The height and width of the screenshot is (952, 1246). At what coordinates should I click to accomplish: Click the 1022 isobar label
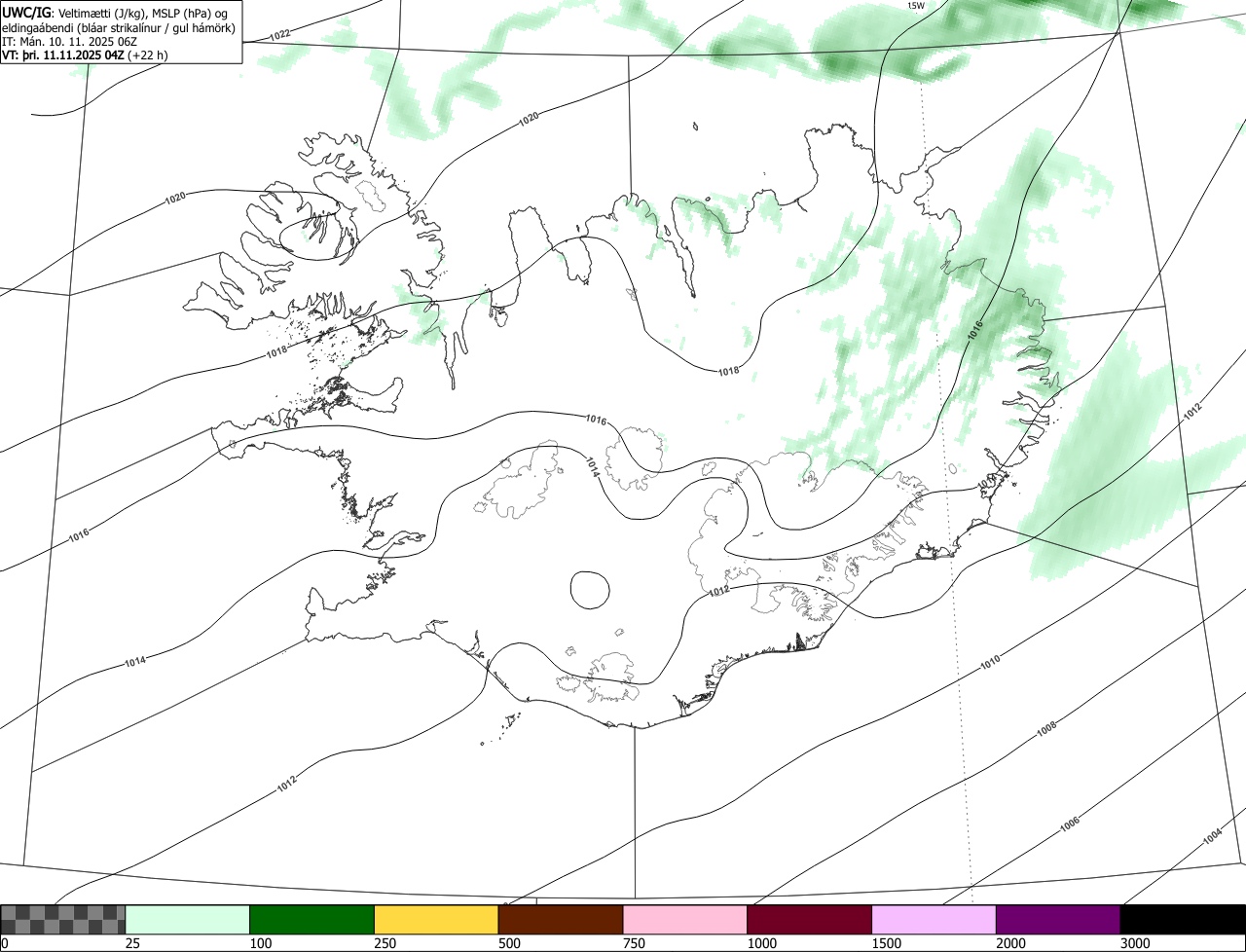(279, 35)
